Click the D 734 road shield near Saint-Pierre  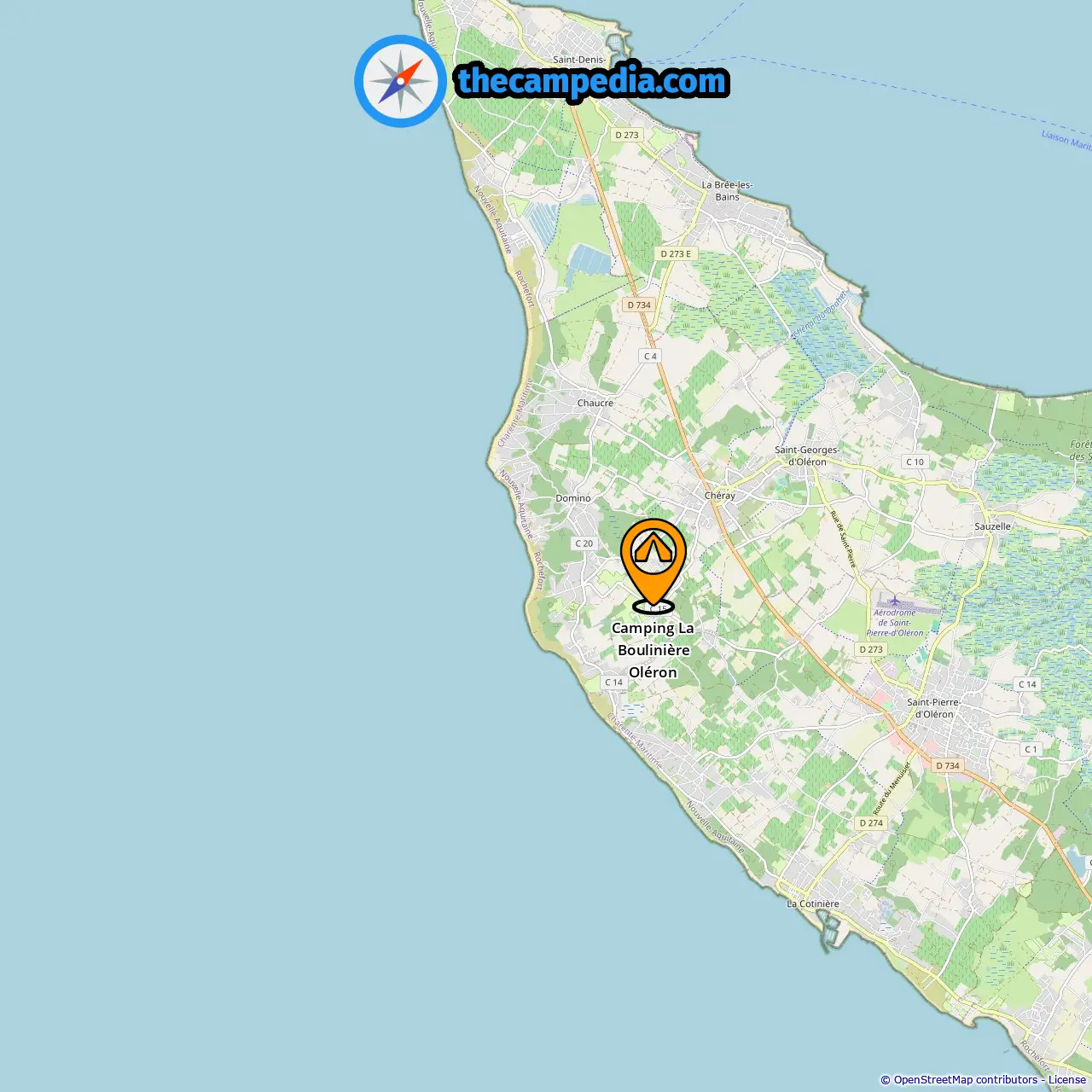click(x=948, y=765)
